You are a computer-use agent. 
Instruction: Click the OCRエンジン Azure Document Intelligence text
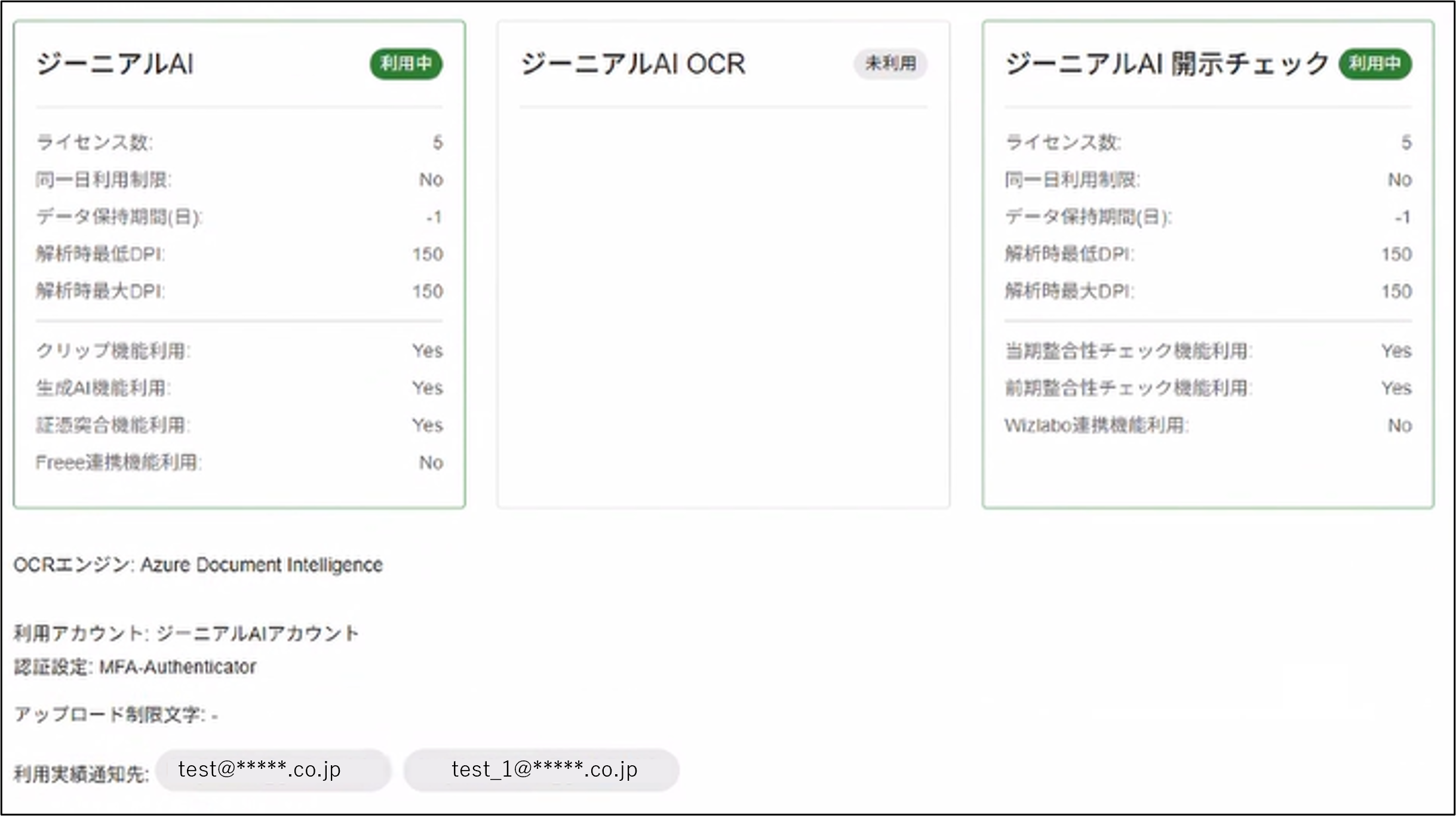pos(198,565)
